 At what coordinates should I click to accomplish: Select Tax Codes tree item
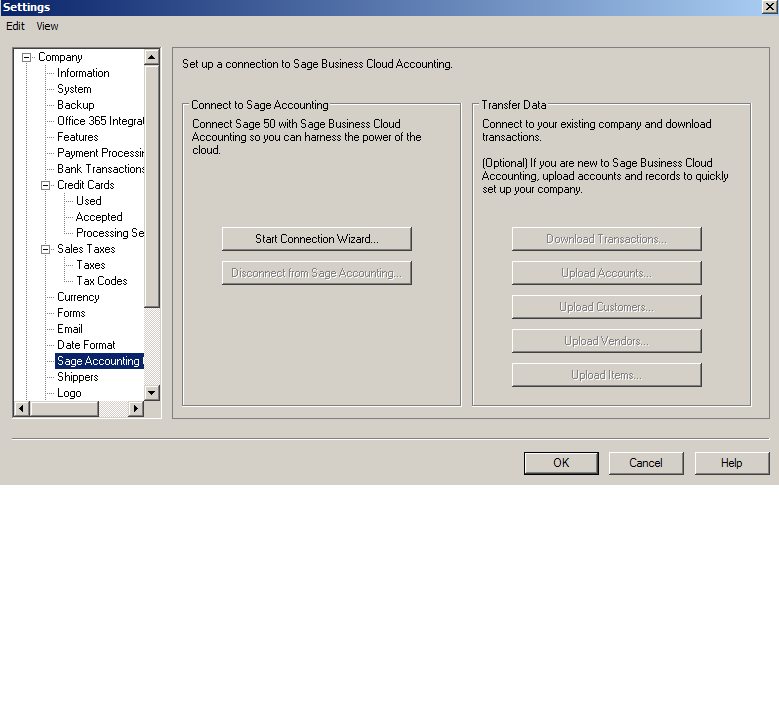tap(101, 281)
